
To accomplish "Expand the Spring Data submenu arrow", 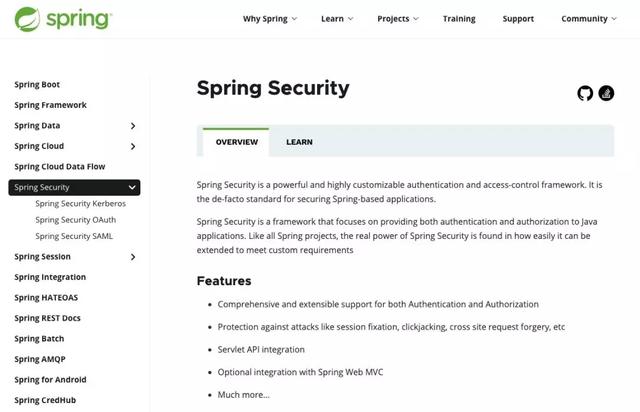I will click(133, 126).
